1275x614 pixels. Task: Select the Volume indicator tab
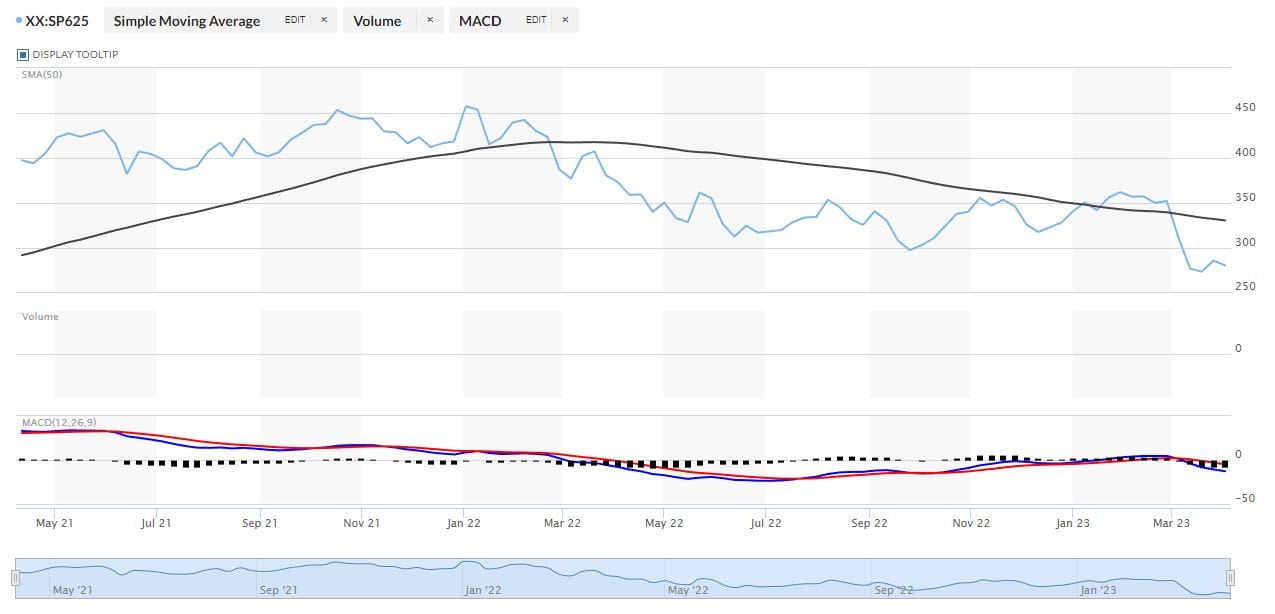tap(378, 20)
